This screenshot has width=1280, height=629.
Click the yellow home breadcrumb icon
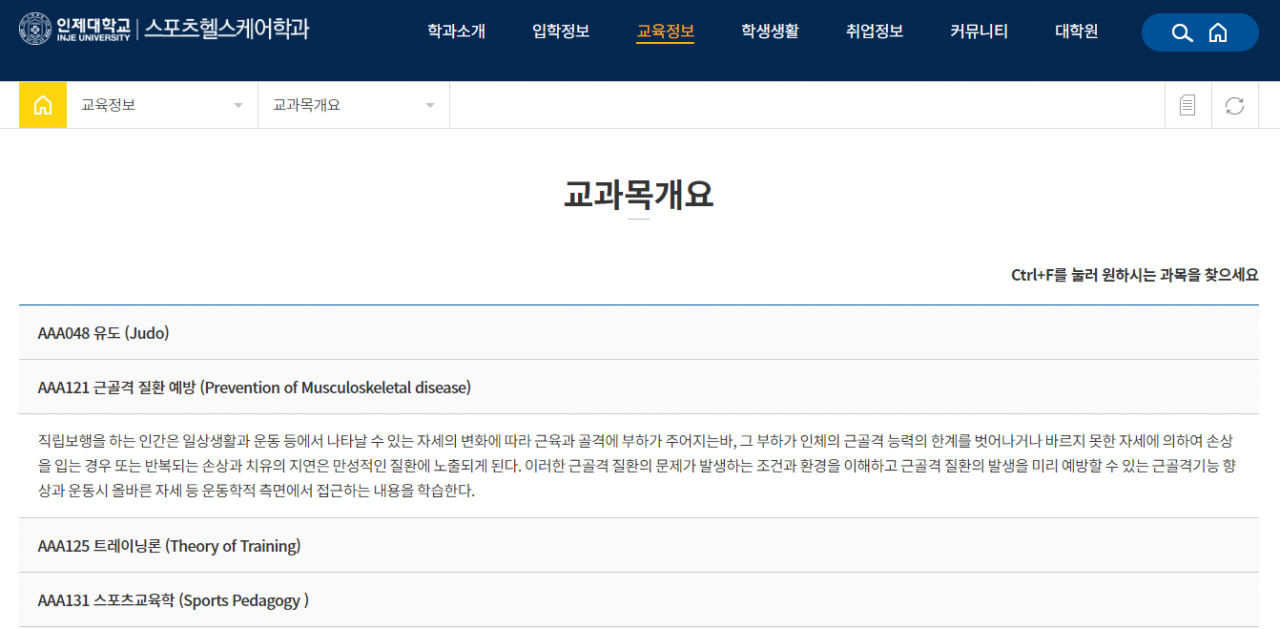[42, 104]
